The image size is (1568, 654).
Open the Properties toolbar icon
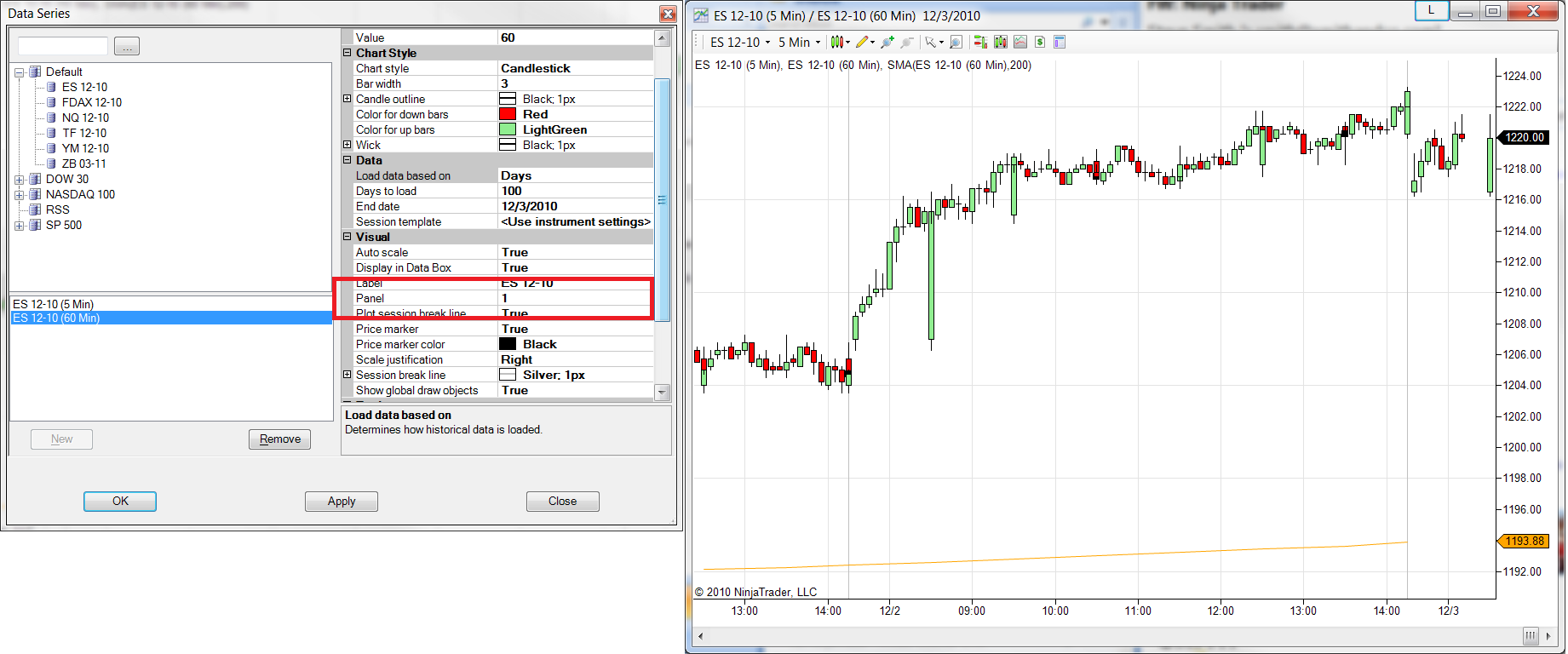point(1060,42)
